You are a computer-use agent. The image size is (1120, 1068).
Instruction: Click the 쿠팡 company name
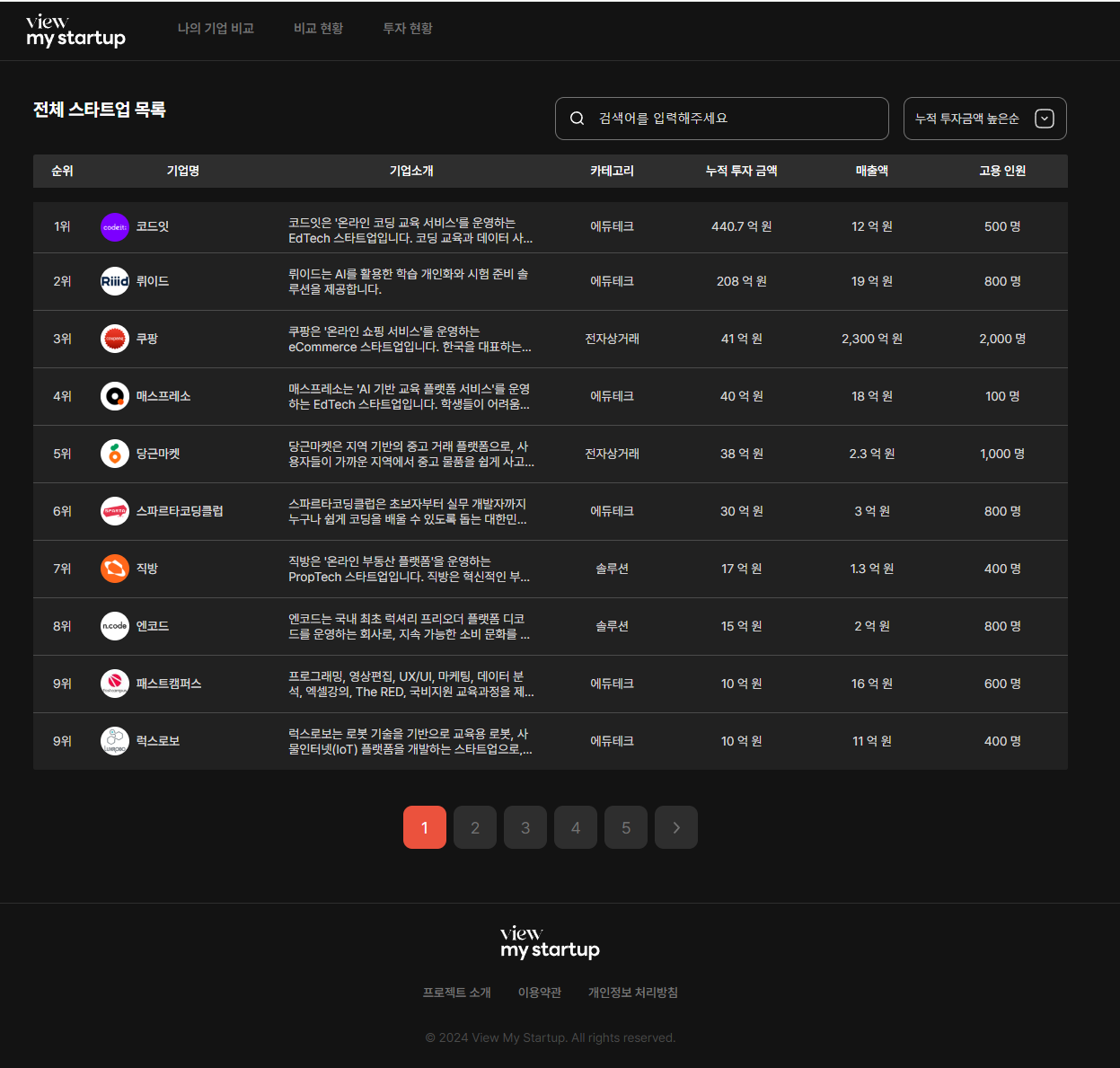pos(147,339)
